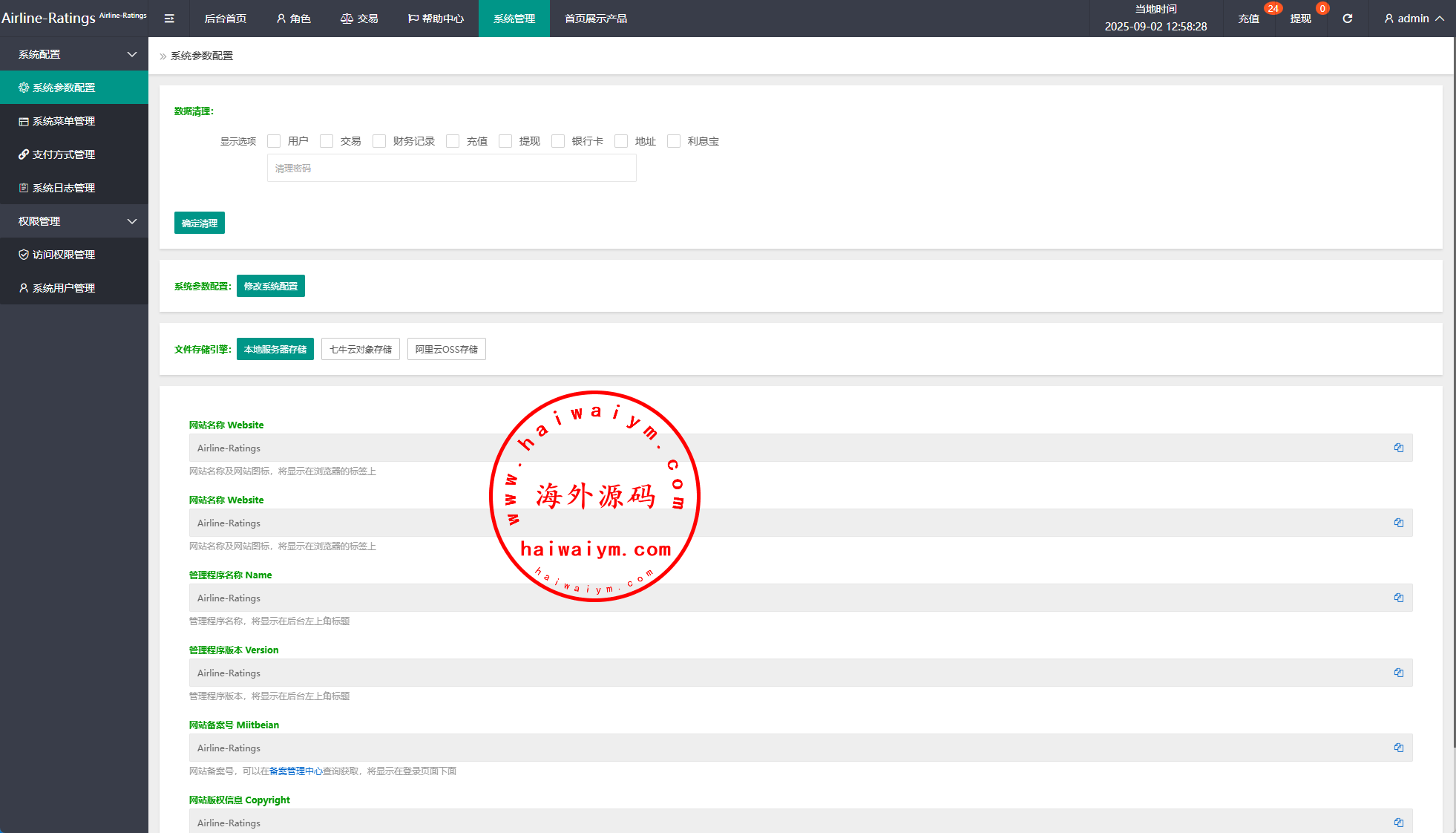This screenshot has width=1456, height=833.
Task: Tick the 利息宝 checkbox
Action: pos(674,141)
